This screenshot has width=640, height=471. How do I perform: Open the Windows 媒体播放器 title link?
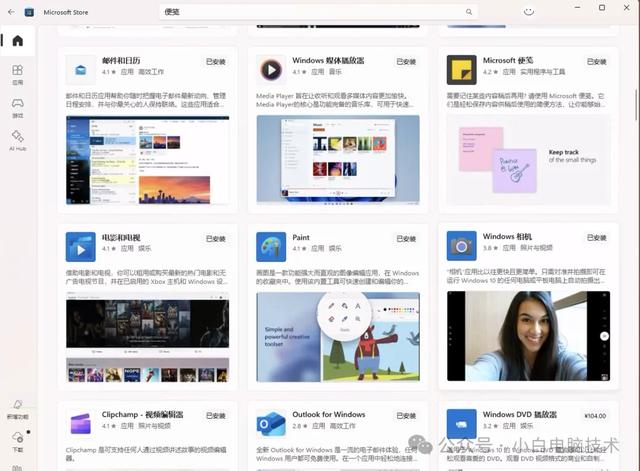(x=328, y=60)
